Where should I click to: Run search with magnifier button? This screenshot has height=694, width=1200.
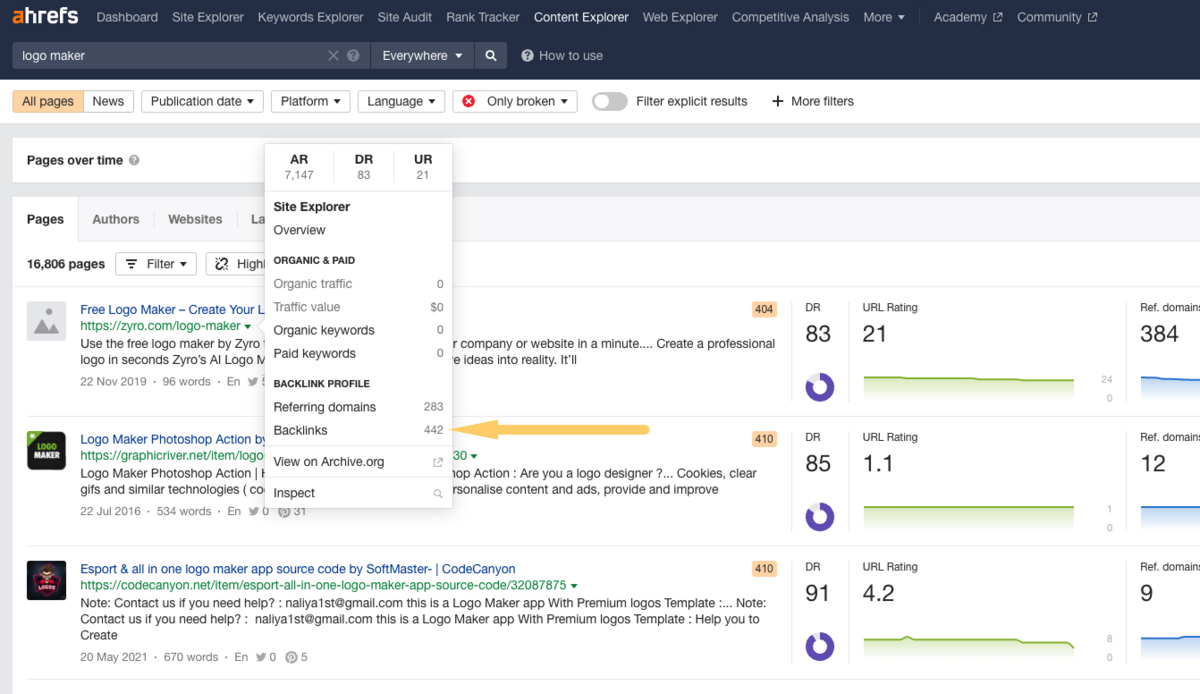[491, 56]
